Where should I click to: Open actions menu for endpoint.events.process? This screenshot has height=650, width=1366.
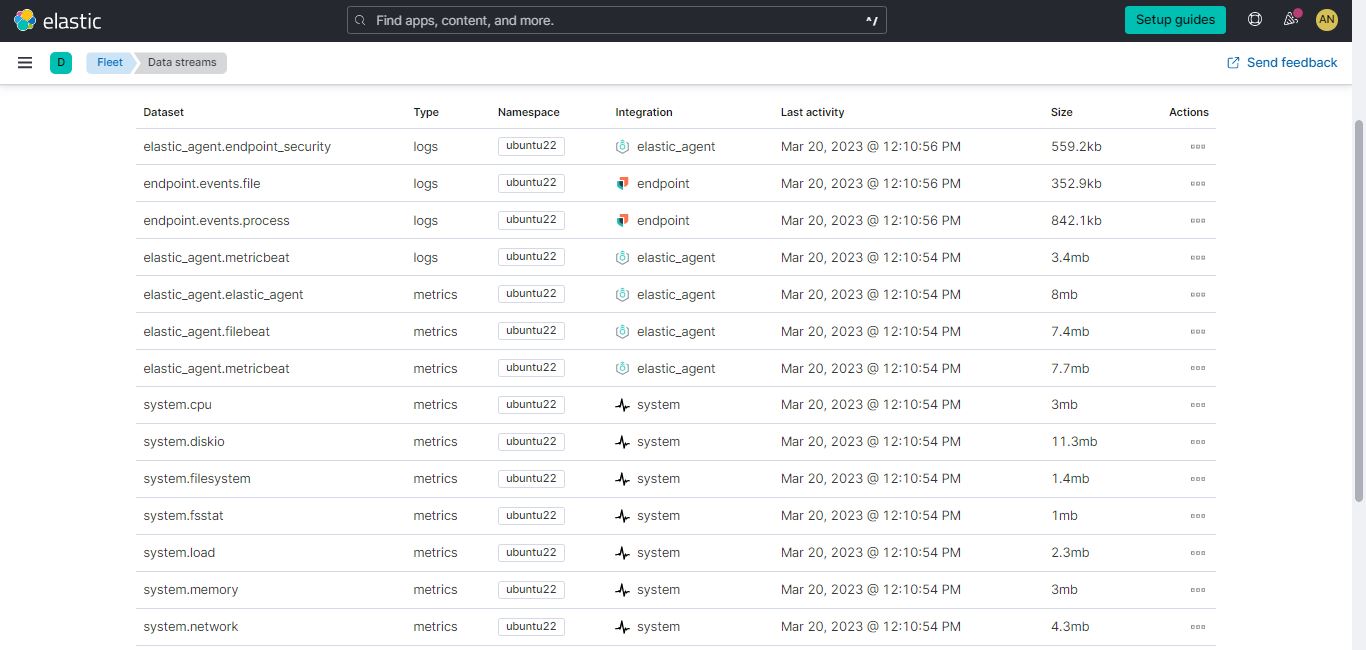click(1198, 220)
